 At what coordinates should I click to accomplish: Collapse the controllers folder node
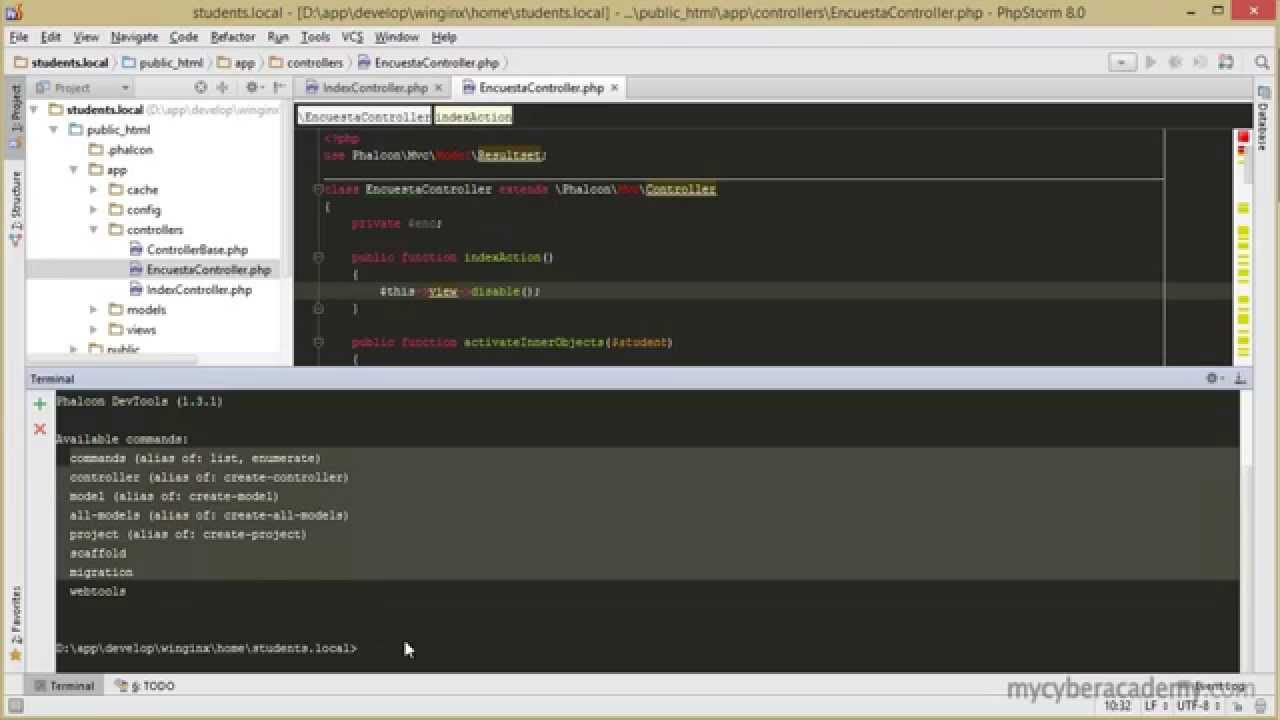pos(93,230)
